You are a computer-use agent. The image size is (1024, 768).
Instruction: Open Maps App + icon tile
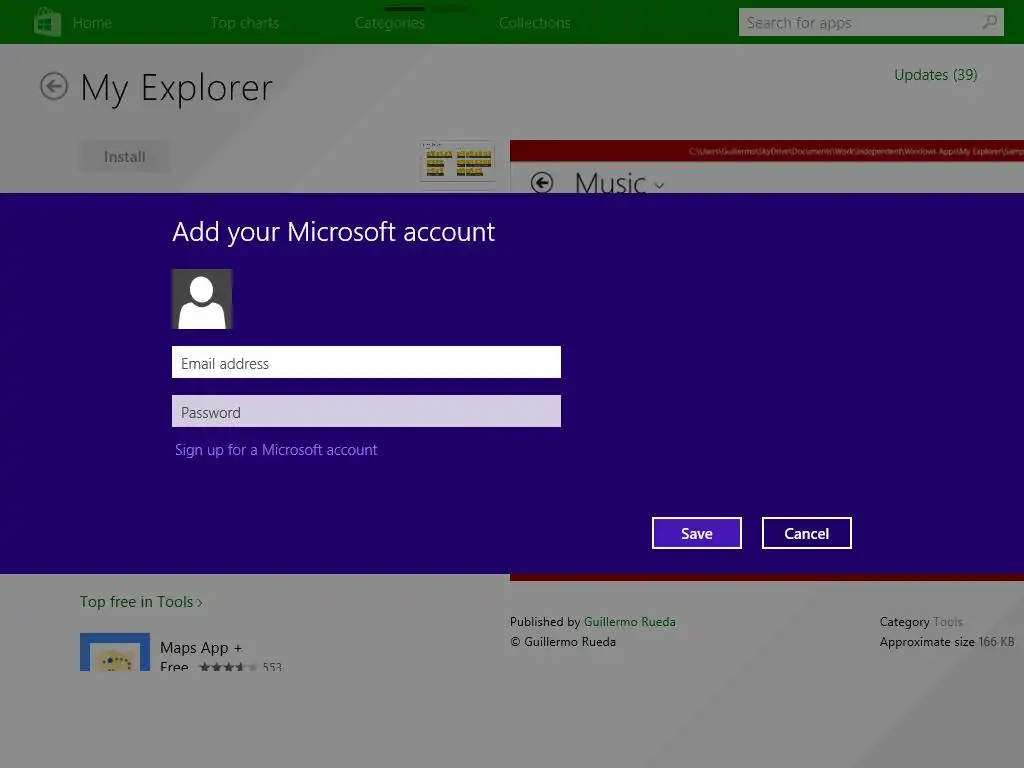(115, 652)
